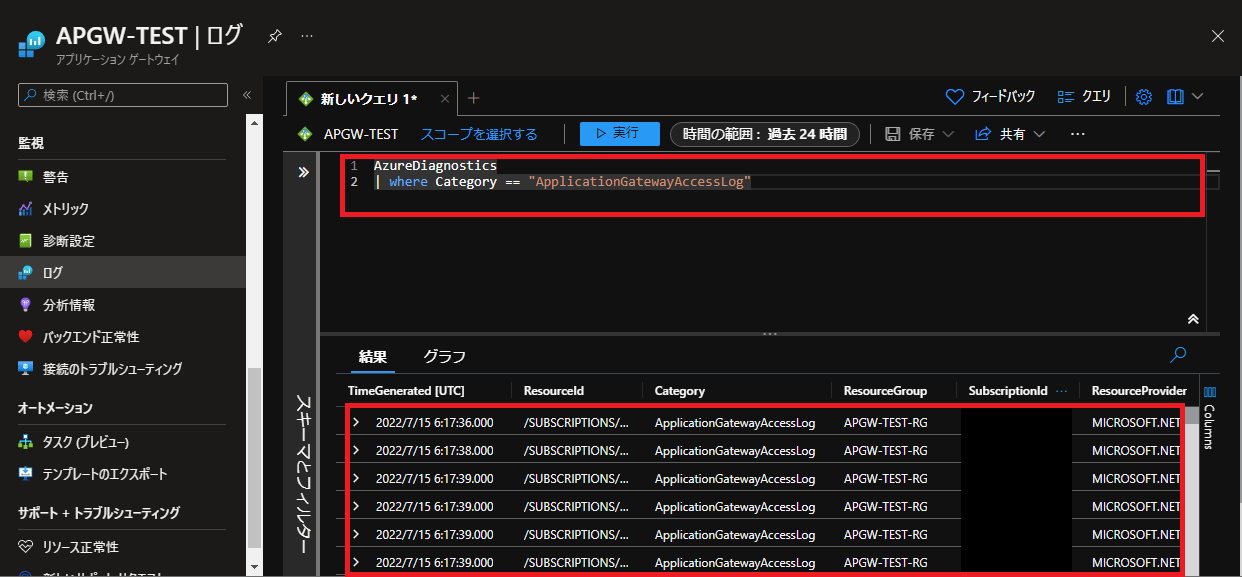Screen dimensions: 1242x577
Task: Click the 分析情報 insights lightbulb icon
Action: (x=26, y=305)
